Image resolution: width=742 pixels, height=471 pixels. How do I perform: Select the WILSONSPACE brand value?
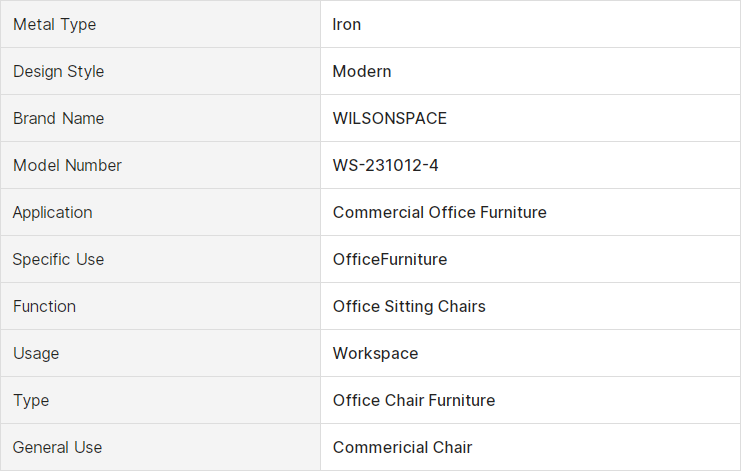pos(389,118)
